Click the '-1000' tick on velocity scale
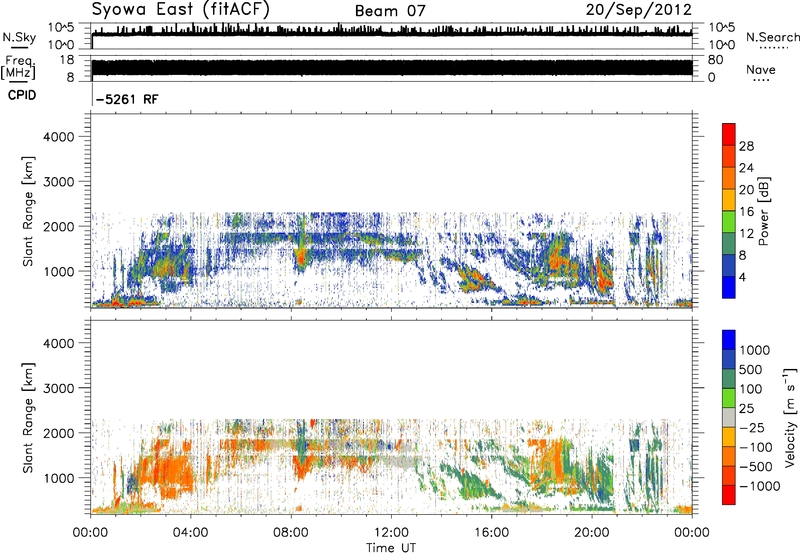The width and height of the screenshot is (800, 554). click(759, 486)
